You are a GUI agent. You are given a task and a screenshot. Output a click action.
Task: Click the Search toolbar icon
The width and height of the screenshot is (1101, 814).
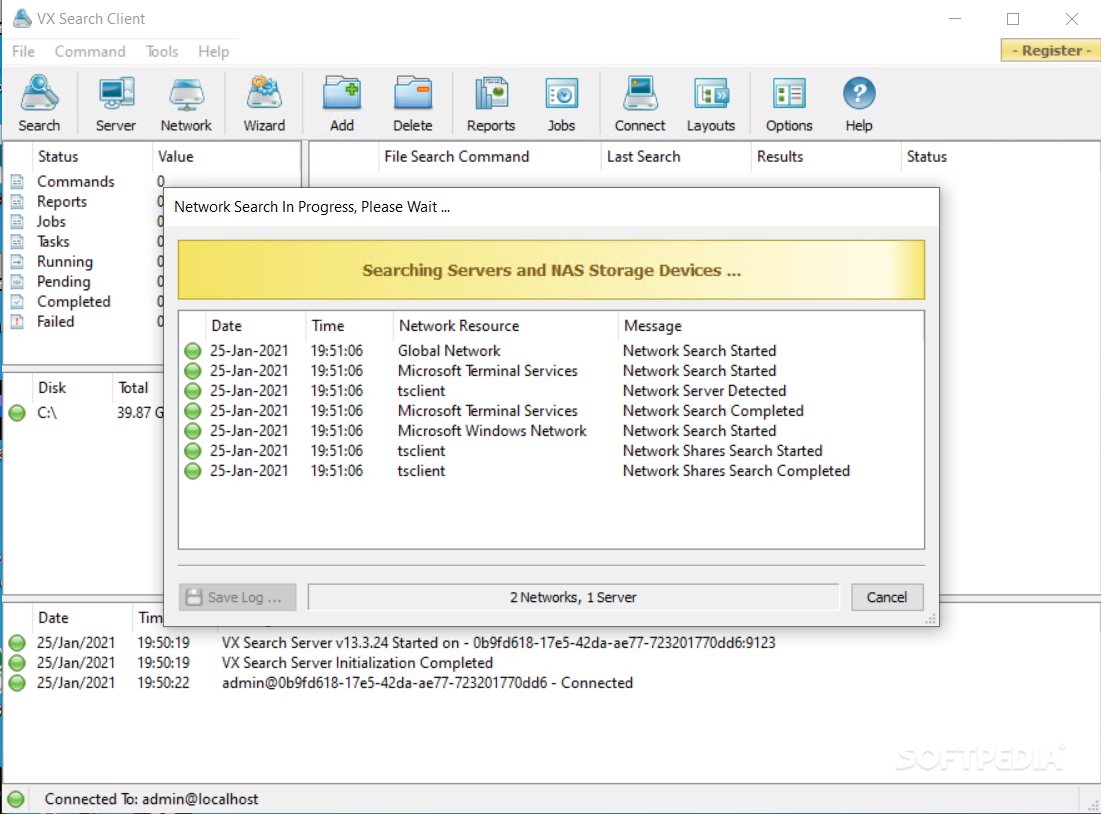[39, 103]
